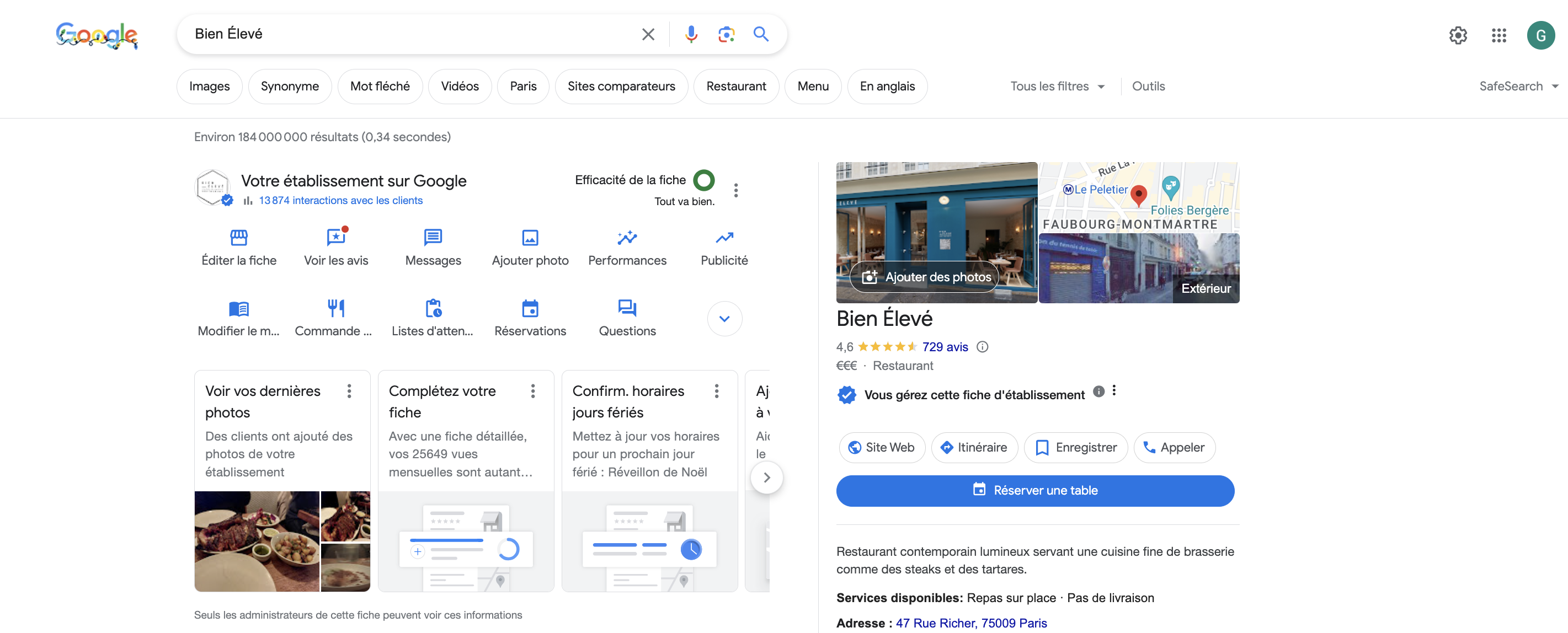
Task: Click Réserver une table button
Action: 1035,490
